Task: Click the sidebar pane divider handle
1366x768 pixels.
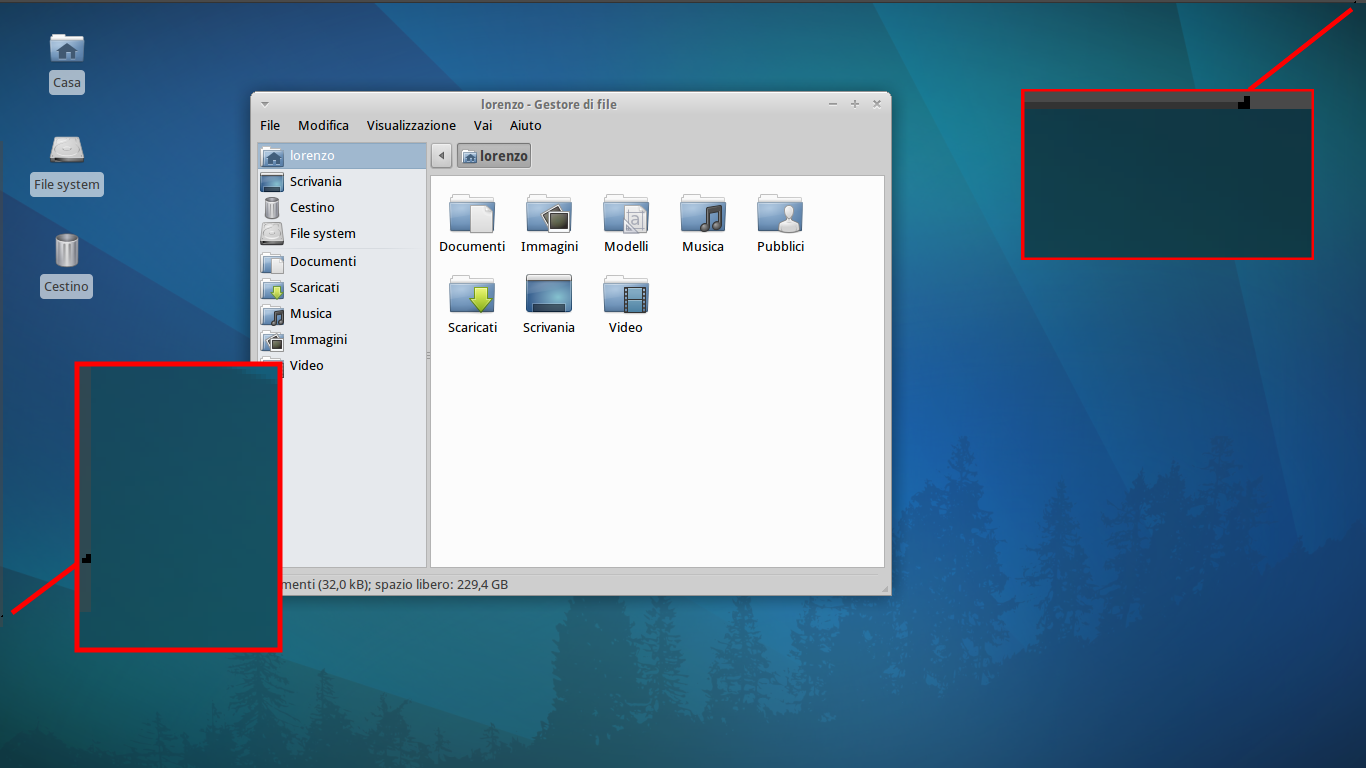Action: (428, 356)
